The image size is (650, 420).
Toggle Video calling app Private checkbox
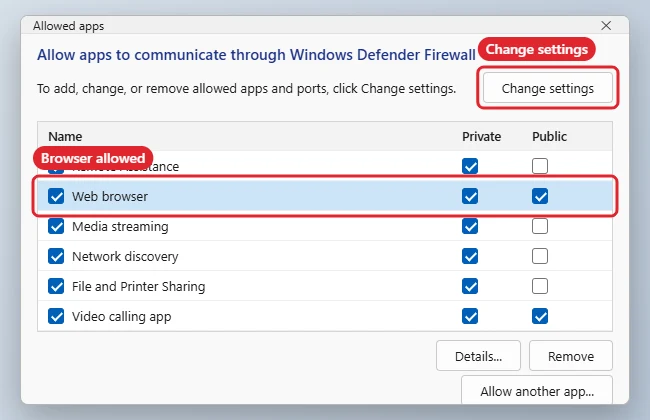470,316
